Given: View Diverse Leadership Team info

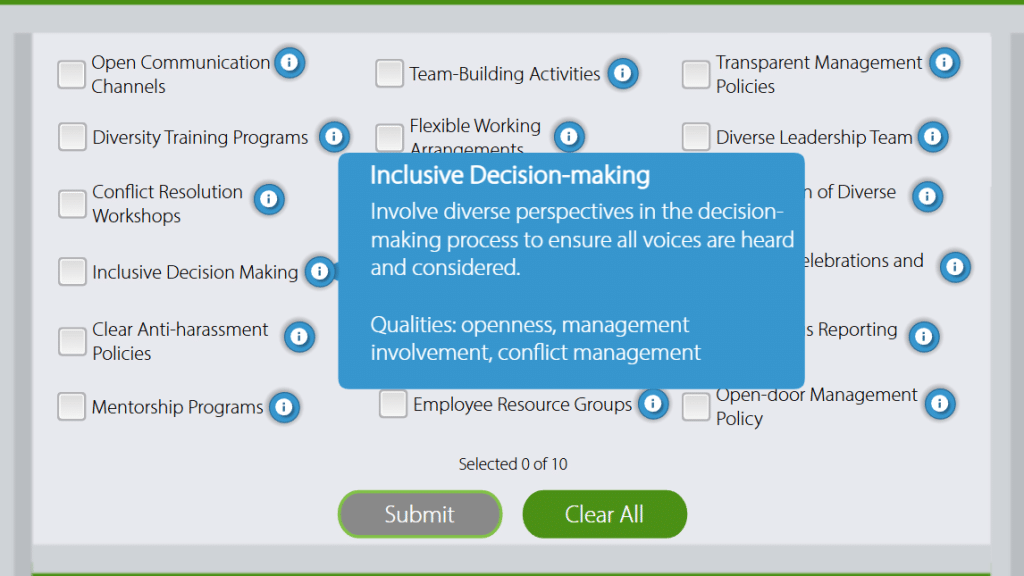Looking at the screenshot, I should click(932, 136).
